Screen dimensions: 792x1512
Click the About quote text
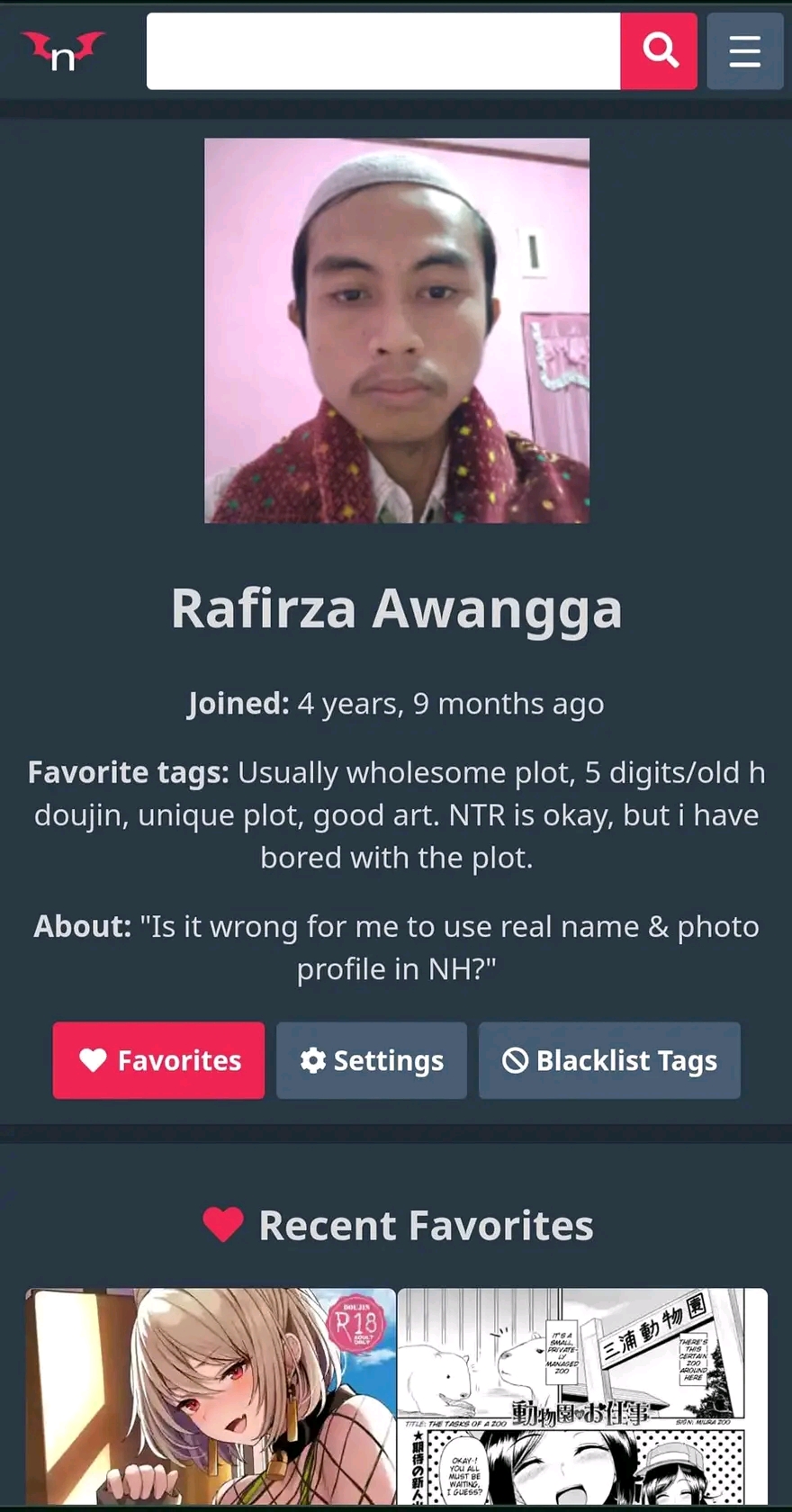[397, 947]
